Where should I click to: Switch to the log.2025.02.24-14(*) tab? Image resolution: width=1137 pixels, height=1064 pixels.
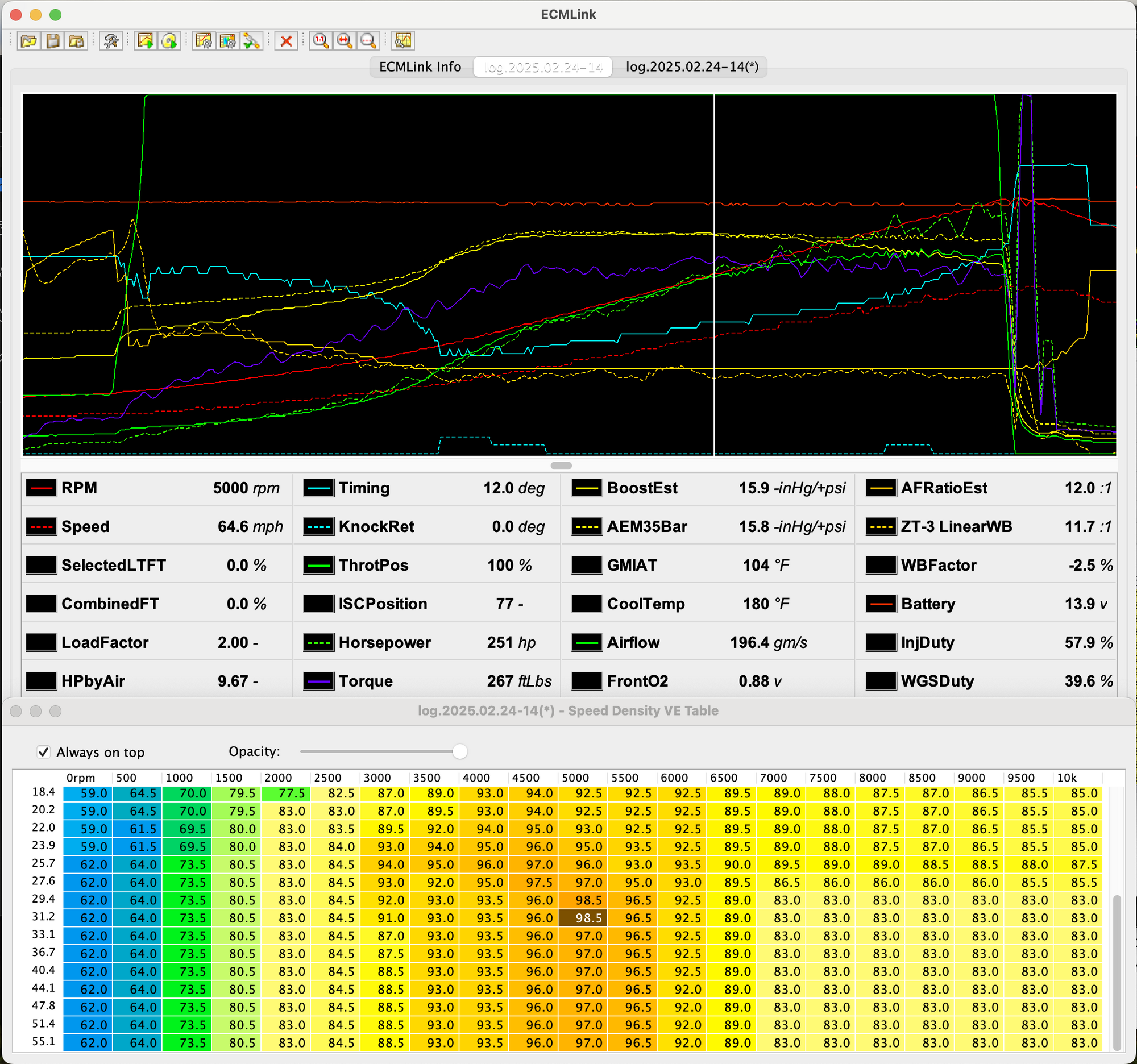(692, 67)
